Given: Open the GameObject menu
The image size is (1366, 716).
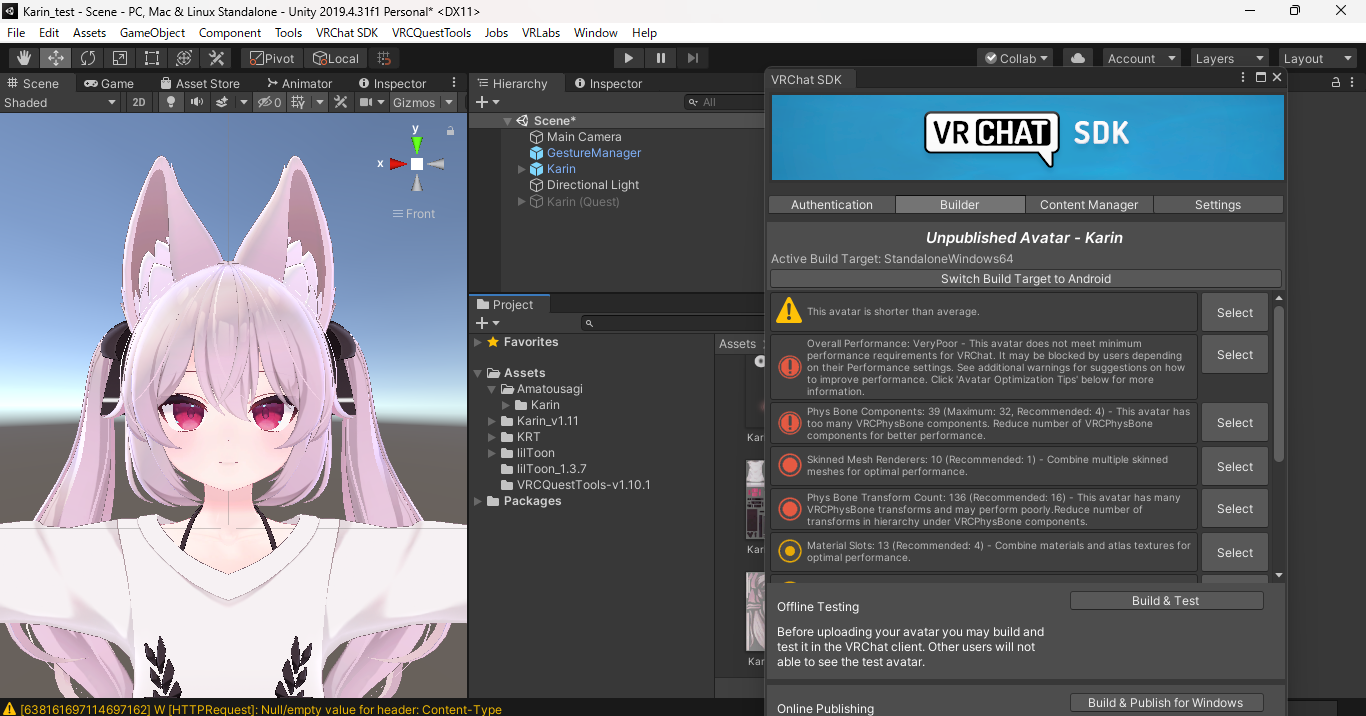Looking at the screenshot, I should (x=153, y=32).
